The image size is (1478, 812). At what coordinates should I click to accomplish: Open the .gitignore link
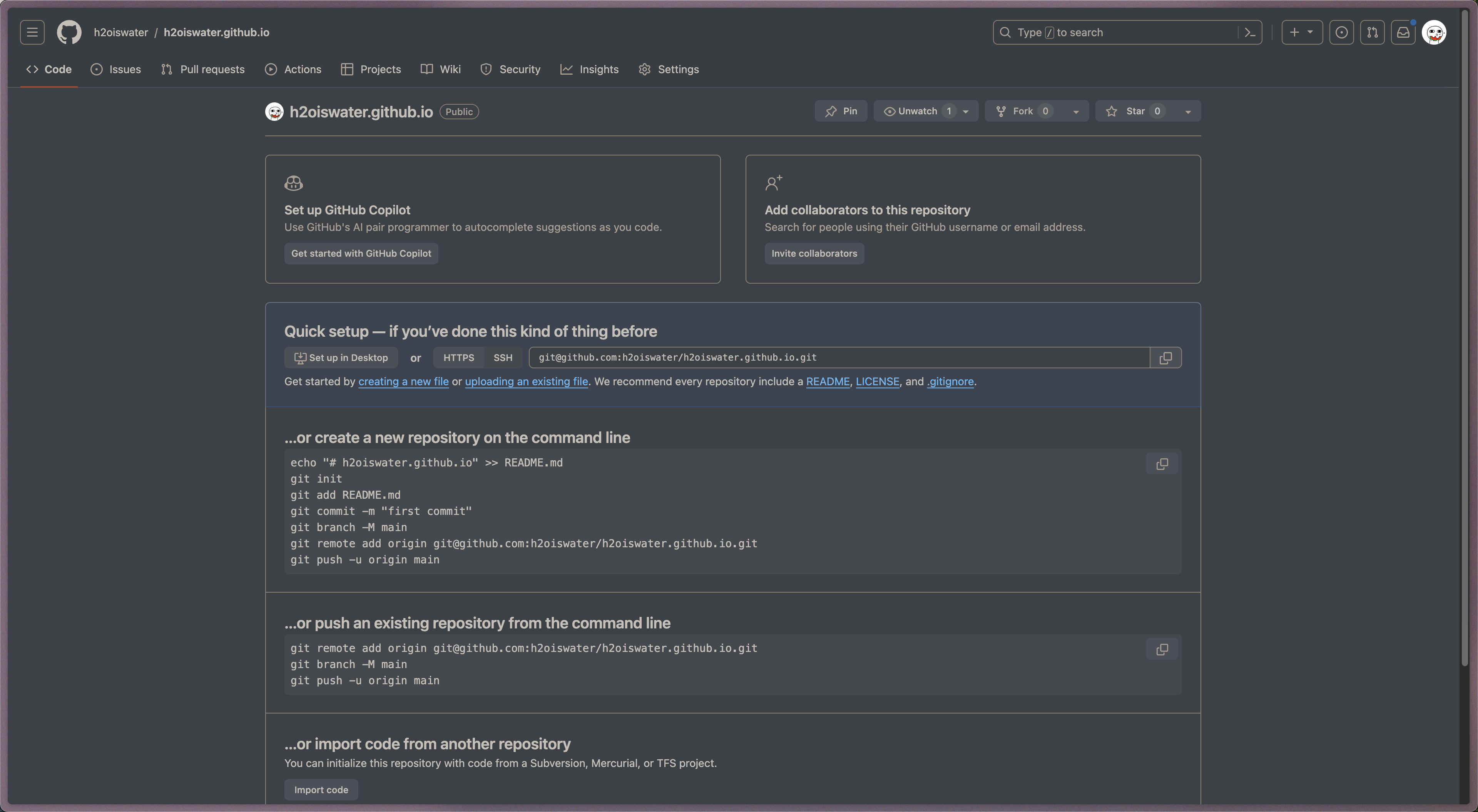point(950,382)
